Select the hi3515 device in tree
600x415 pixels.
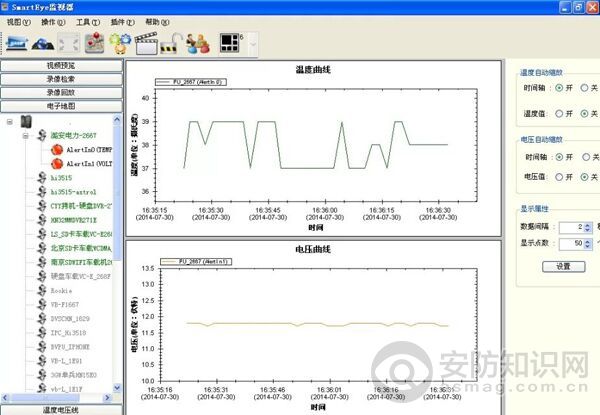click(x=61, y=178)
